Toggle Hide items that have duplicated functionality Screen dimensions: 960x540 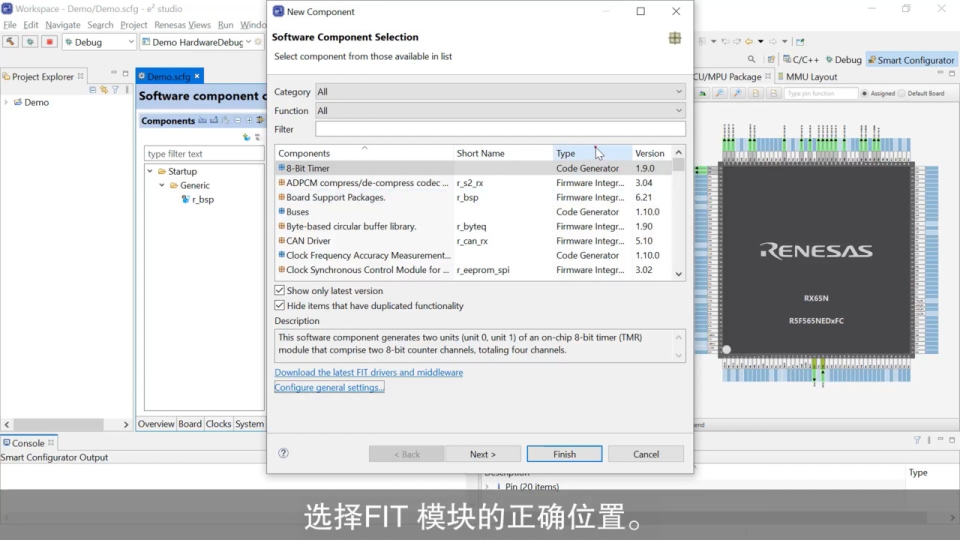pos(279,305)
